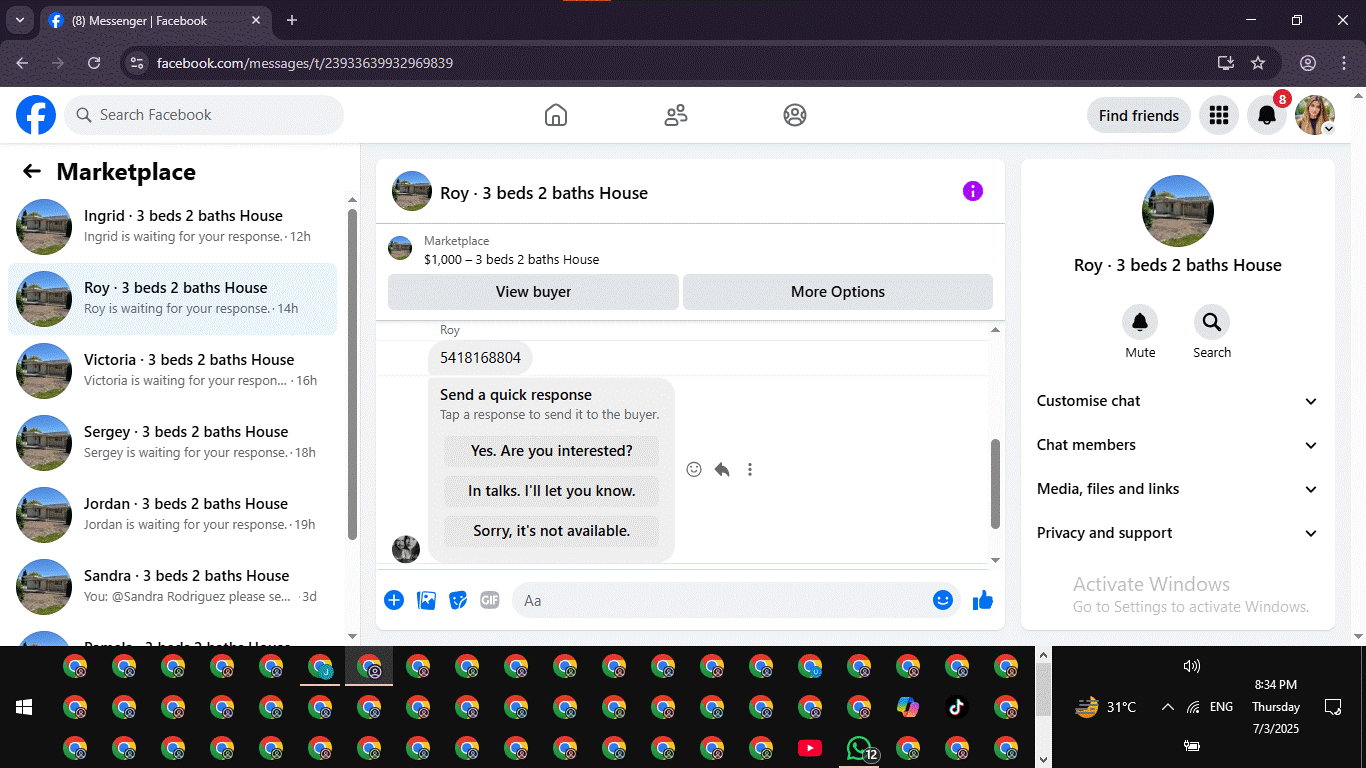This screenshot has width=1366, height=768.
Task: Click the listing thumbnail in Marketplace banner
Action: (x=400, y=248)
